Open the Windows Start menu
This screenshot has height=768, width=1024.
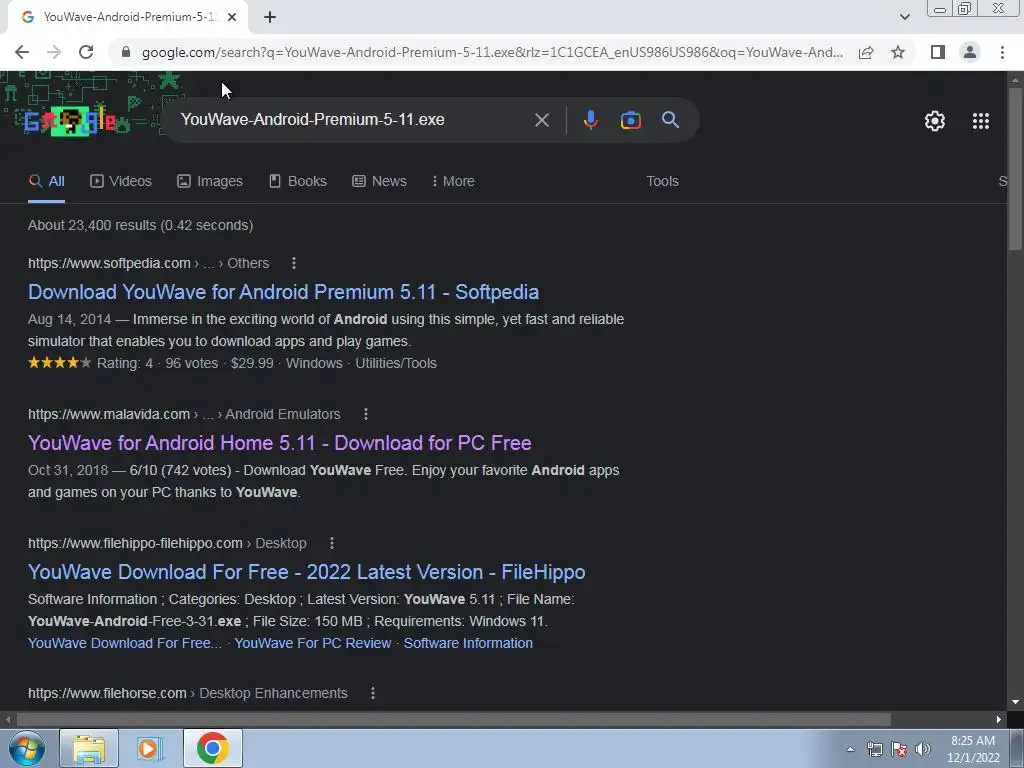(27, 748)
